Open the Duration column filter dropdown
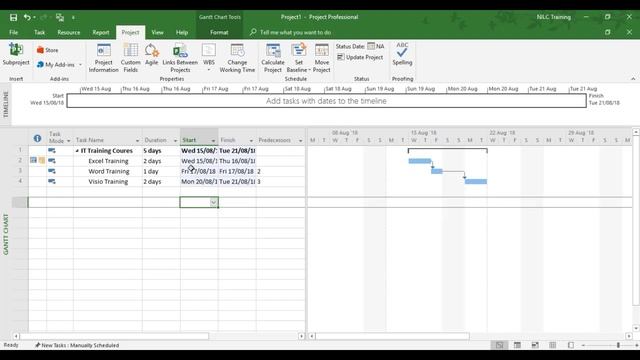The width and height of the screenshot is (640, 360). coord(176,141)
